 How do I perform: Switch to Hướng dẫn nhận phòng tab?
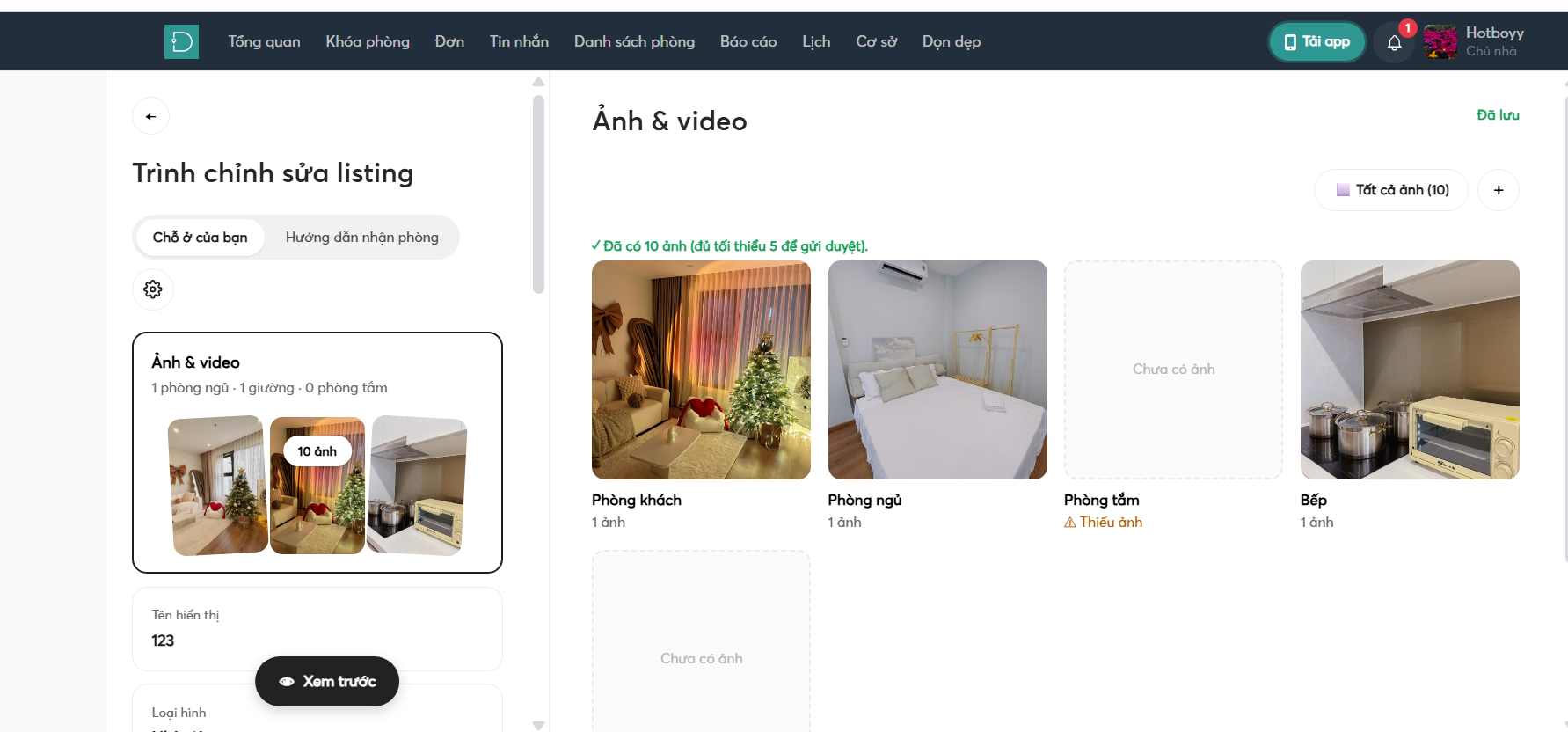point(361,238)
